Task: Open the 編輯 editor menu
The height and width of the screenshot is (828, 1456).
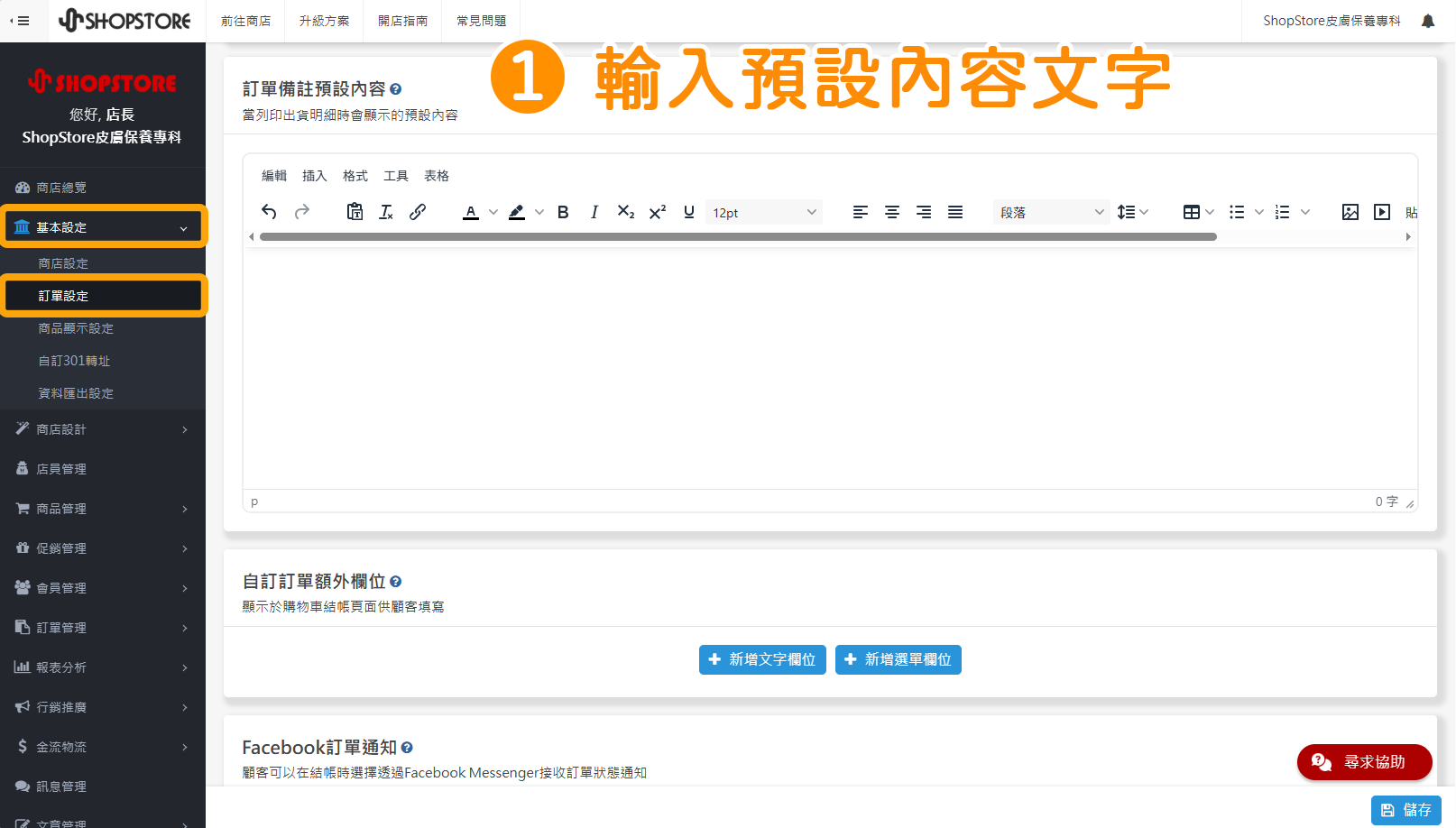Action: pos(274,176)
